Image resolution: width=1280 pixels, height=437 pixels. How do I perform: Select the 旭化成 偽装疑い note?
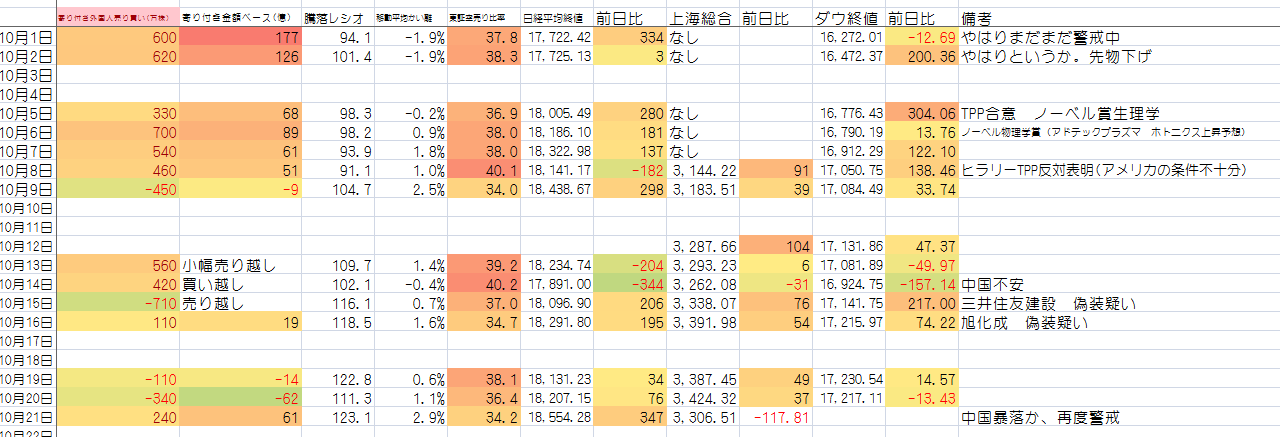(x=1025, y=322)
